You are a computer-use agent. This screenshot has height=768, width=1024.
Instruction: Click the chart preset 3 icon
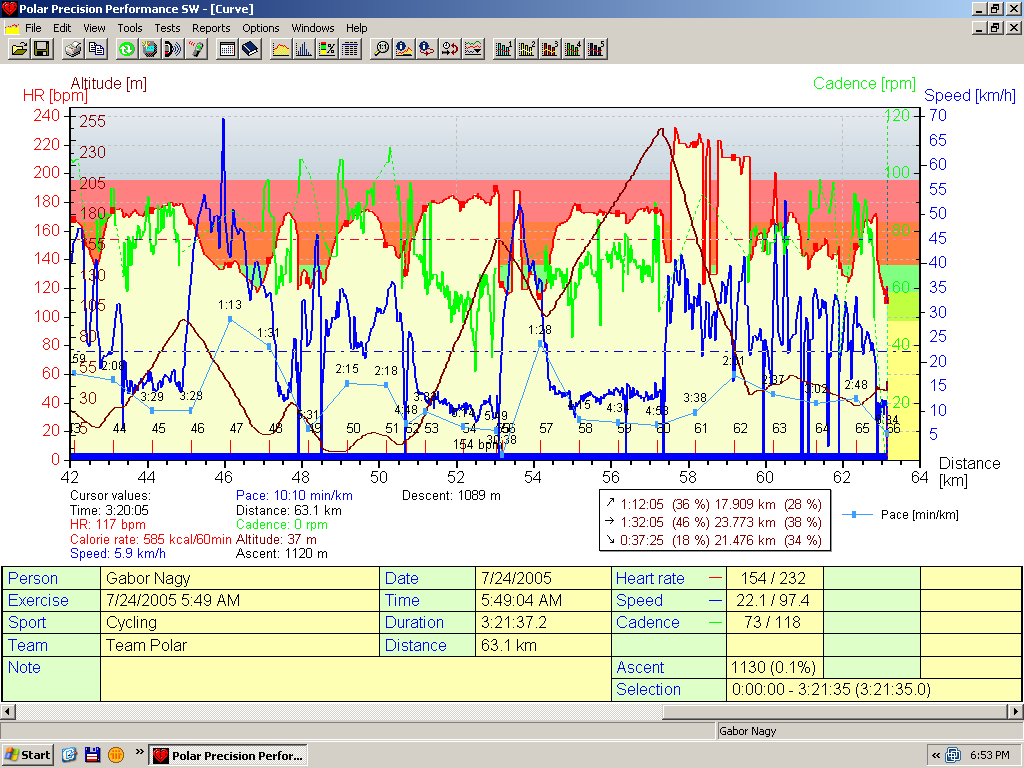pyautogui.click(x=549, y=49)
